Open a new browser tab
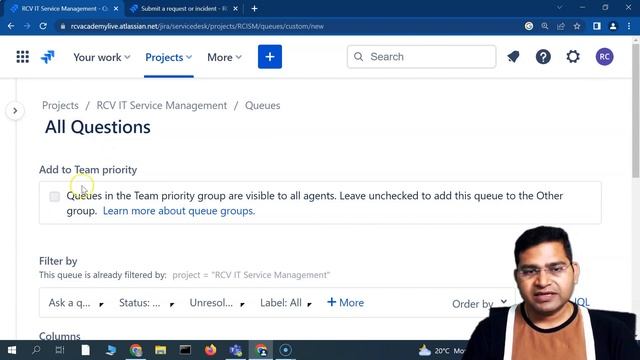The image size is (640, 360). 254,9
